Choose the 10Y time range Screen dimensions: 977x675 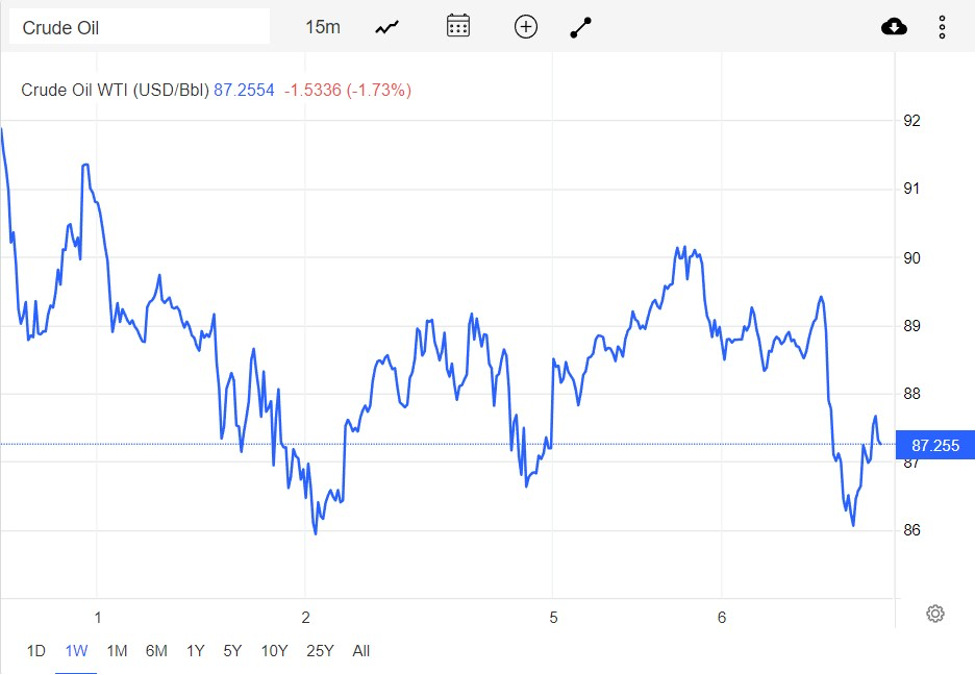pos(274,651)
